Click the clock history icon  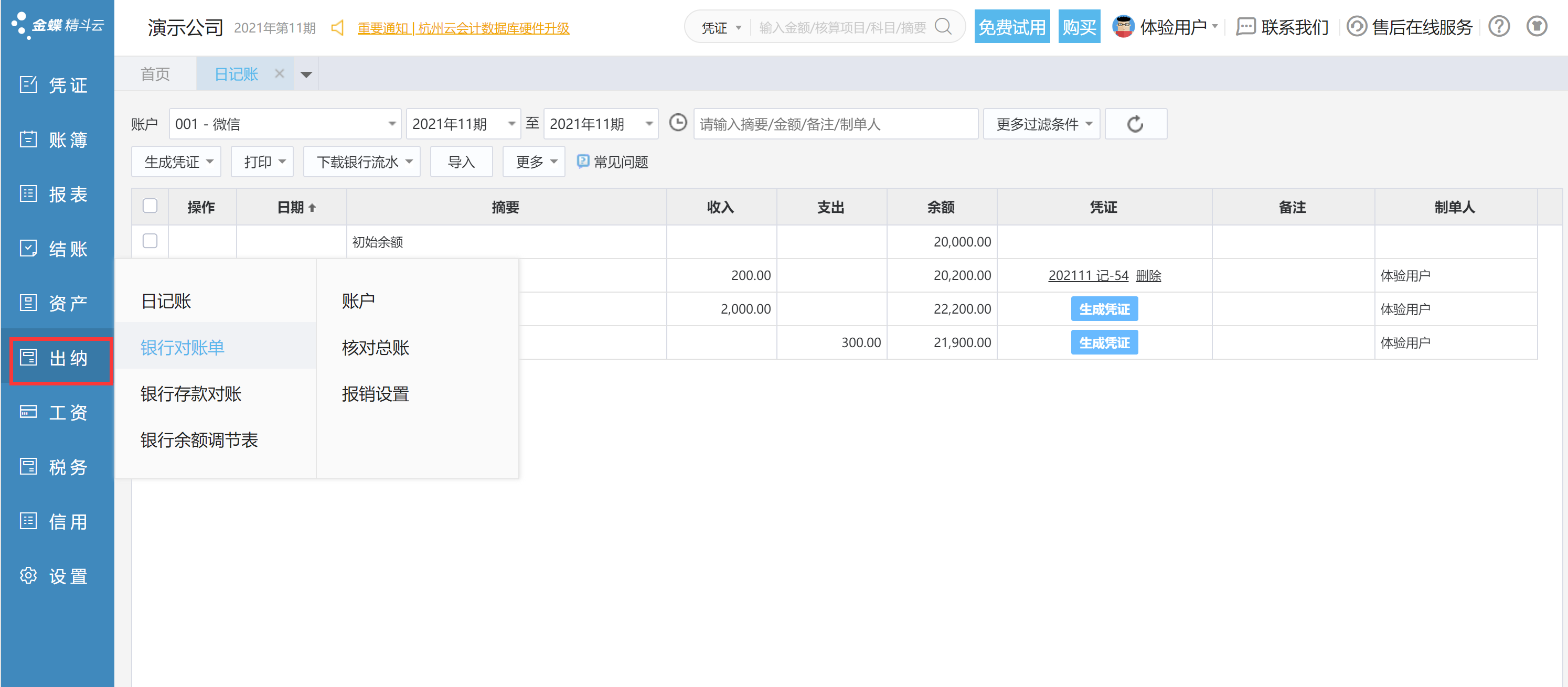coord(677,123)
